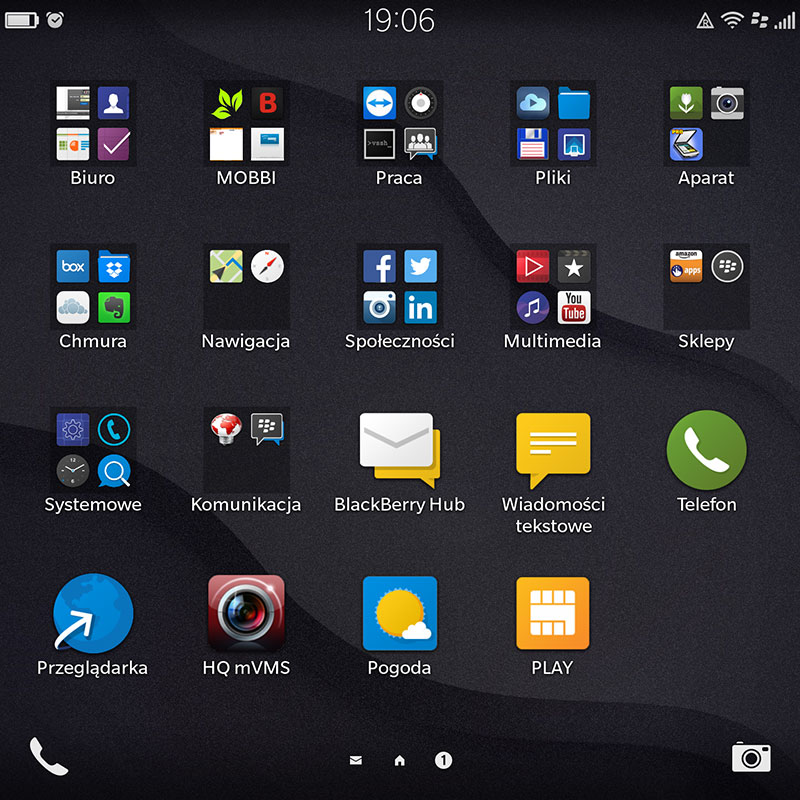Launch HQ mVMS camera app
The image size is (800, 800).
[246, 613]
